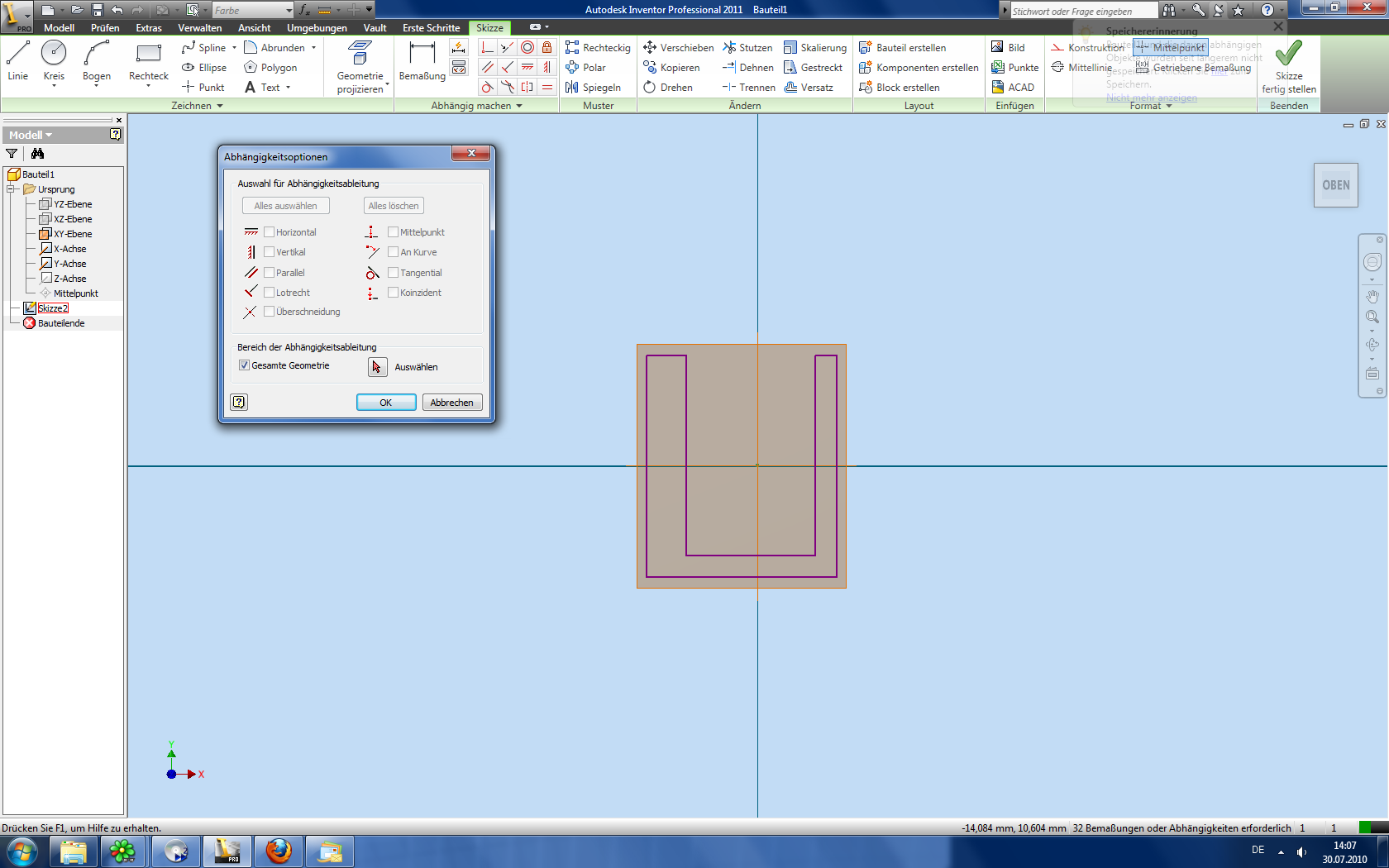Select the Bogen arc tool

click(97, 60)
